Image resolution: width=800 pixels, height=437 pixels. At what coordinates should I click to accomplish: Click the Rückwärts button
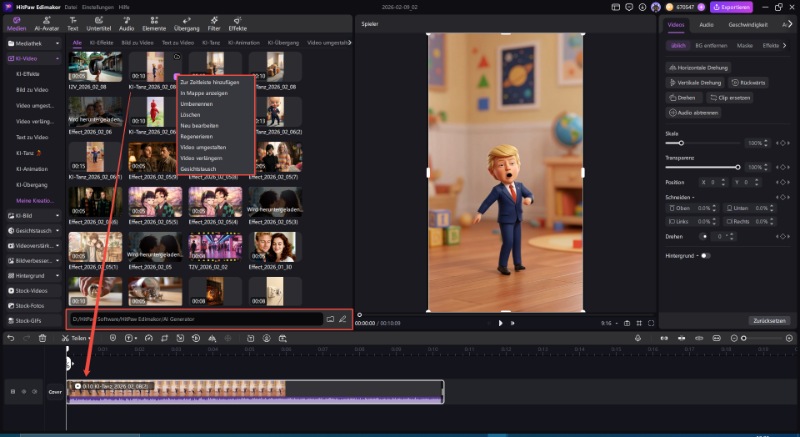(x=748, y=83)
